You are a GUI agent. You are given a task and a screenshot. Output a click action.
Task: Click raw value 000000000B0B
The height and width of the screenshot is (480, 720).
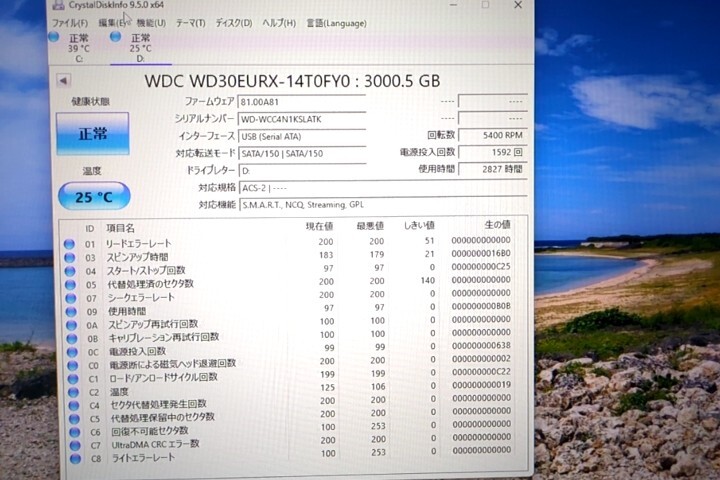(481, 306)
